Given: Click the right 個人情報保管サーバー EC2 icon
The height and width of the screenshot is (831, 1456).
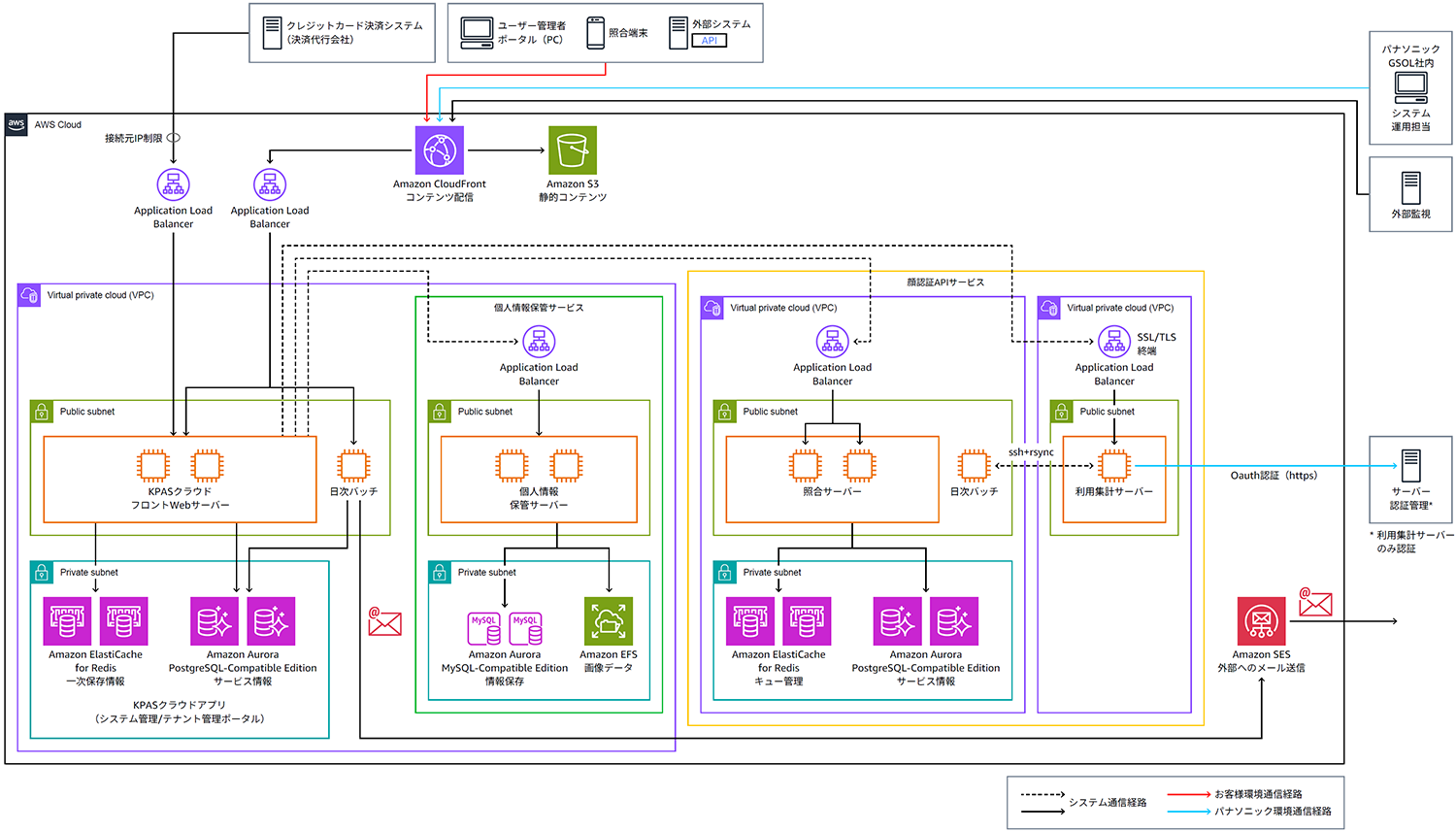Looking at the screenshot, I should click(x=566, y=466).
